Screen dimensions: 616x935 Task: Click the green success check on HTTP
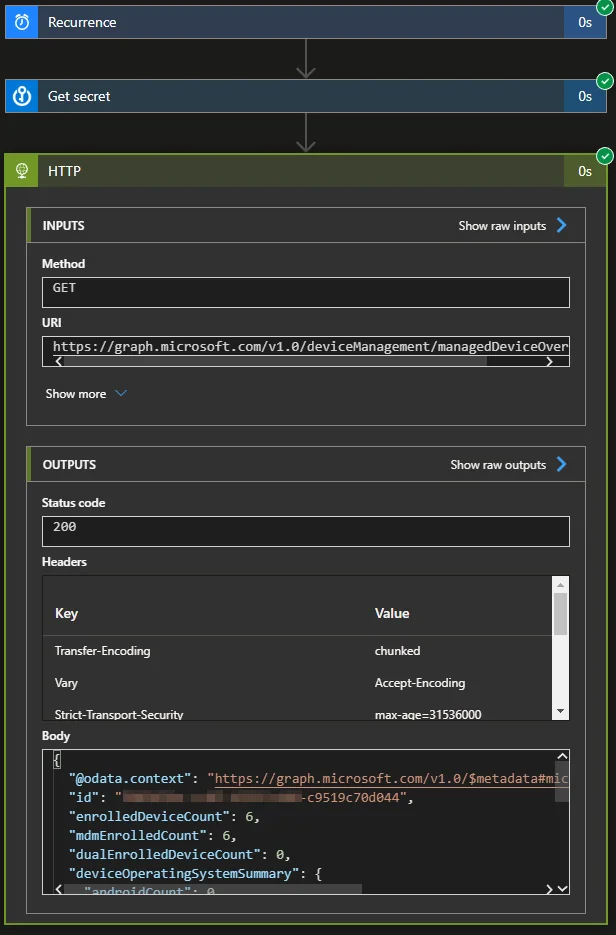(x=605, y=156)
